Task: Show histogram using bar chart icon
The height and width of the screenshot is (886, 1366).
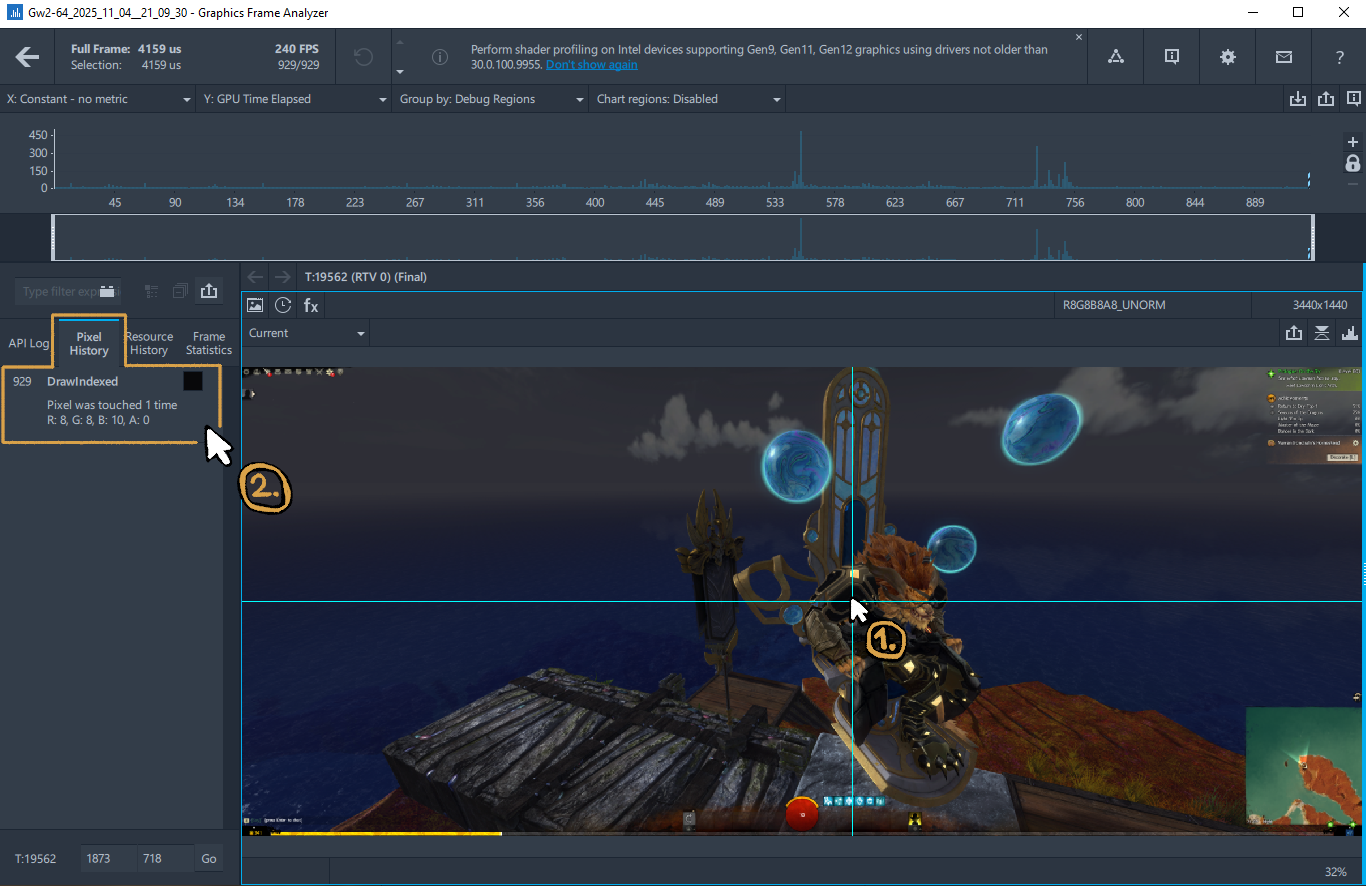Action: click(x=1350, y=333)
